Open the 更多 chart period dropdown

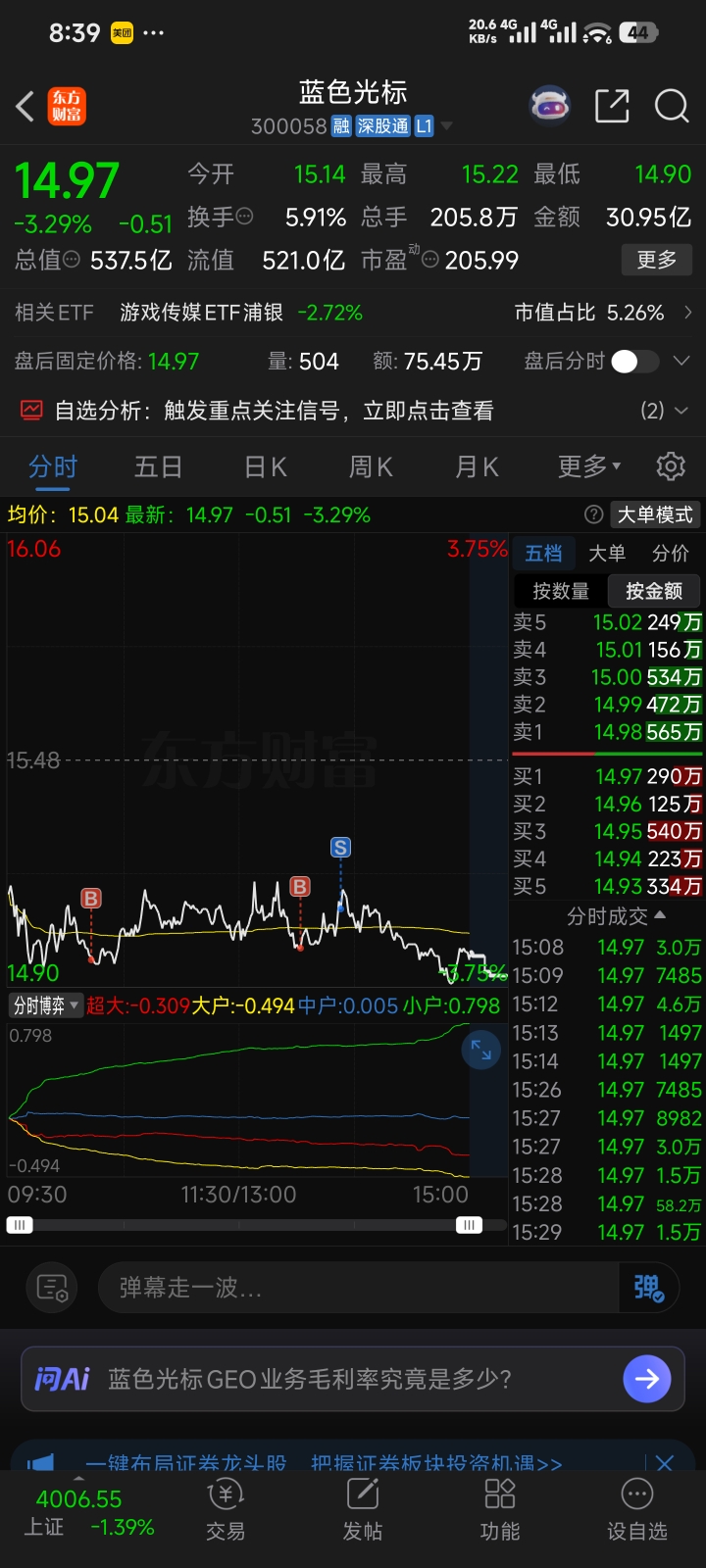(x=589, y=466)
